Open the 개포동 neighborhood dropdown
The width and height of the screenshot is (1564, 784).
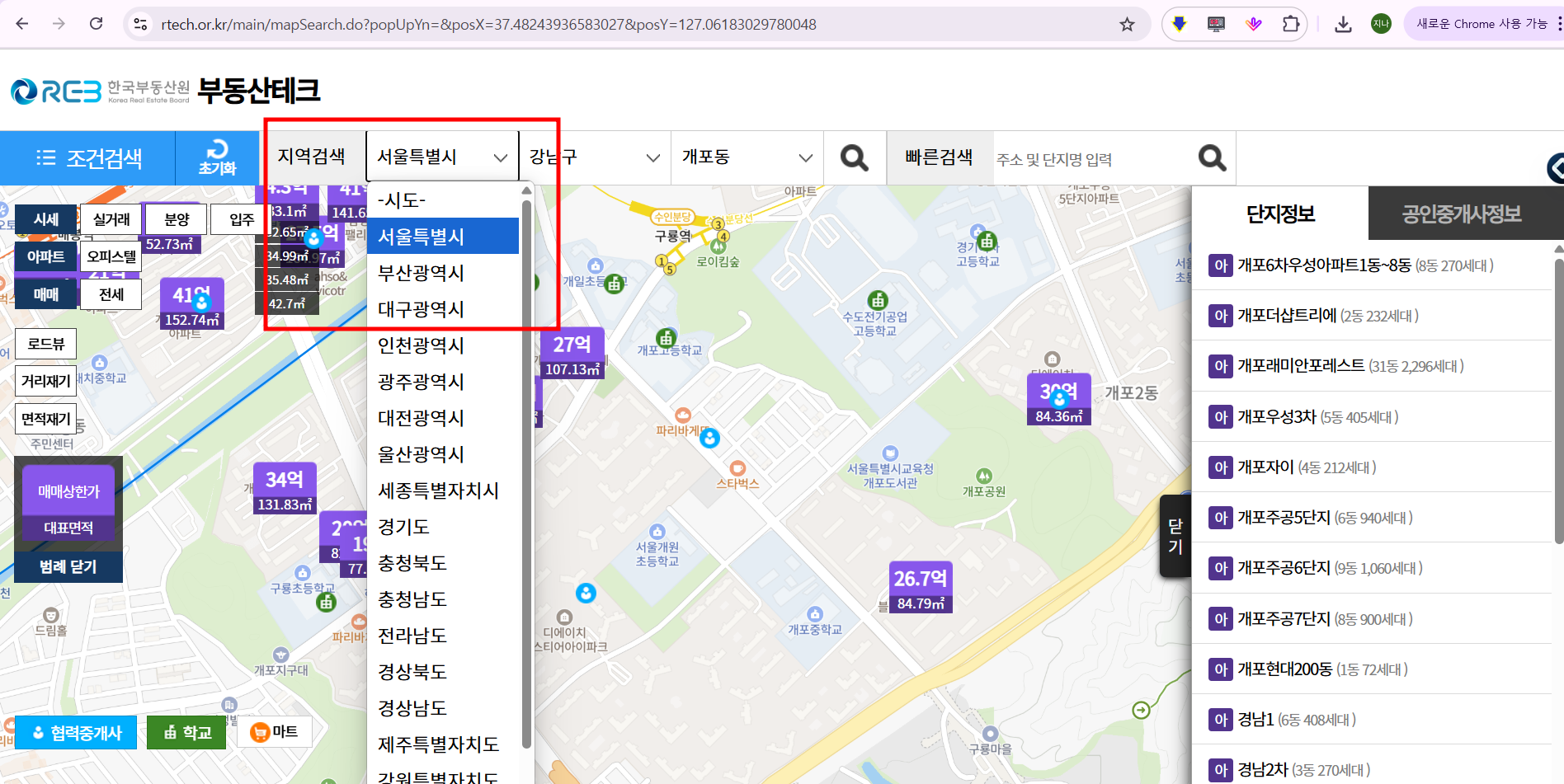pyautogui.click(x=747, y=157)
